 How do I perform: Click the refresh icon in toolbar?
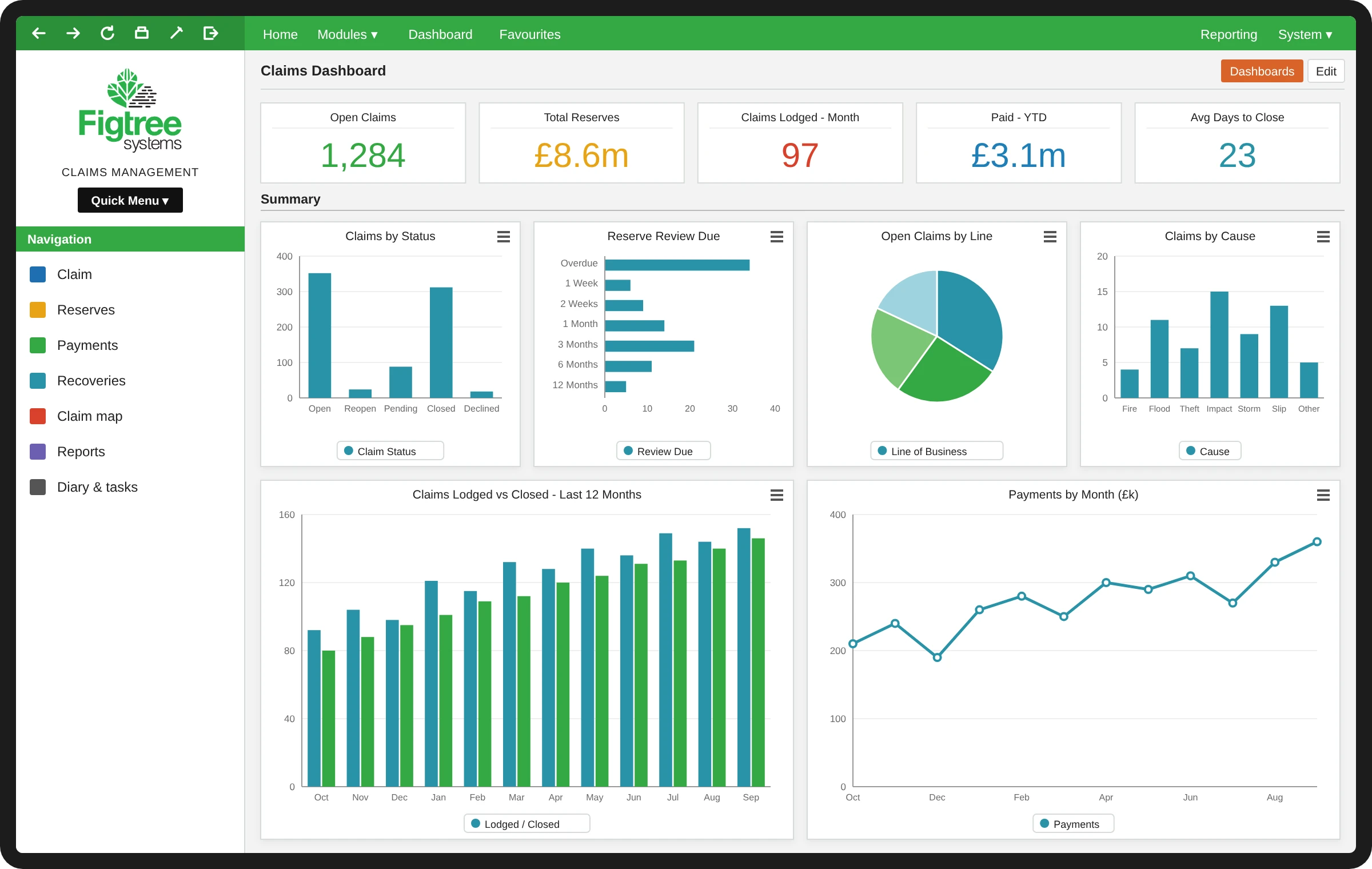[x=107, y=33]
